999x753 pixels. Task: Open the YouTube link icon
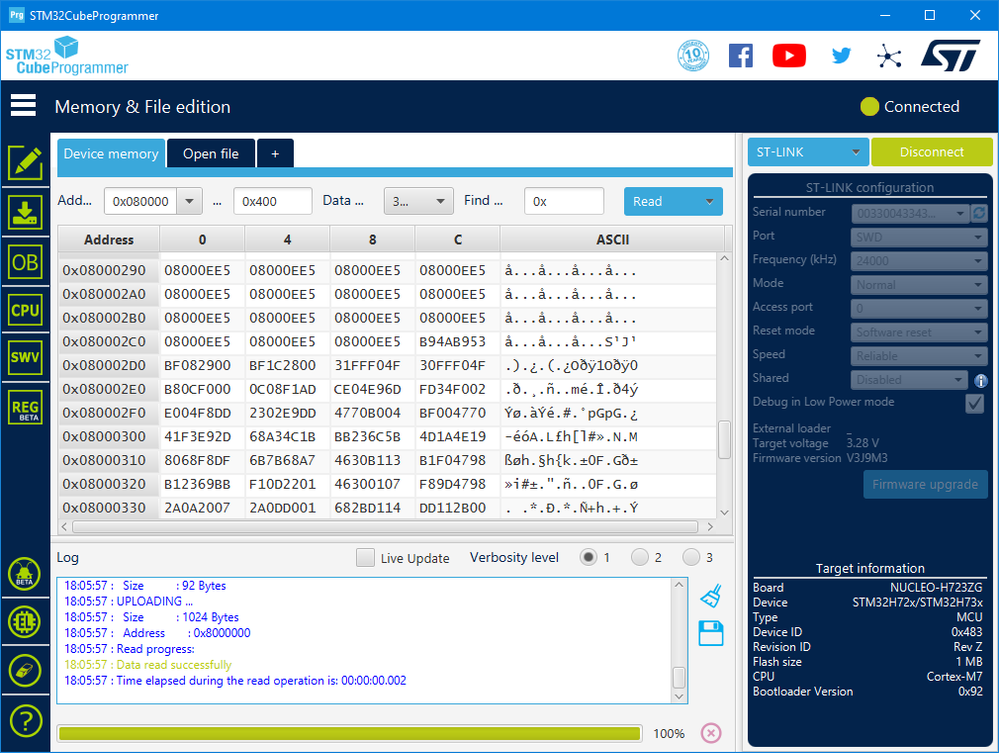(x=789, y=56)
